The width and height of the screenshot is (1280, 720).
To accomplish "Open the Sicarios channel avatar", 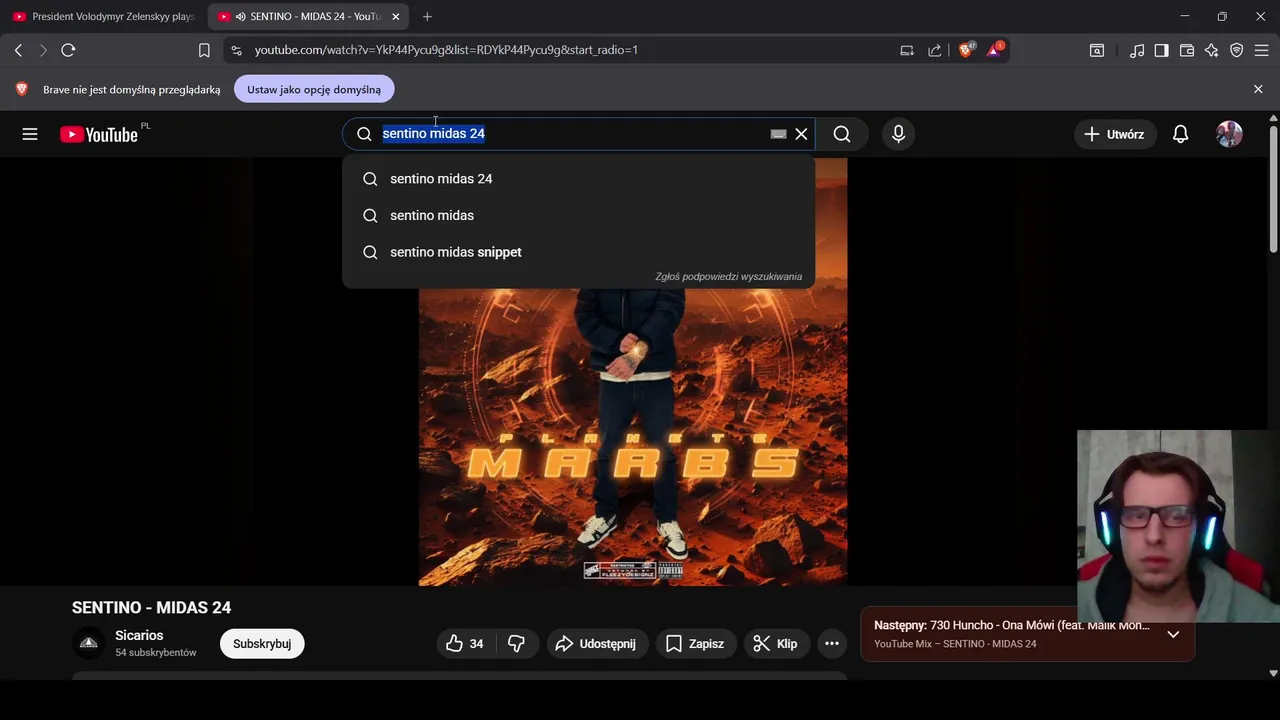I will click(x=89, y=643).
